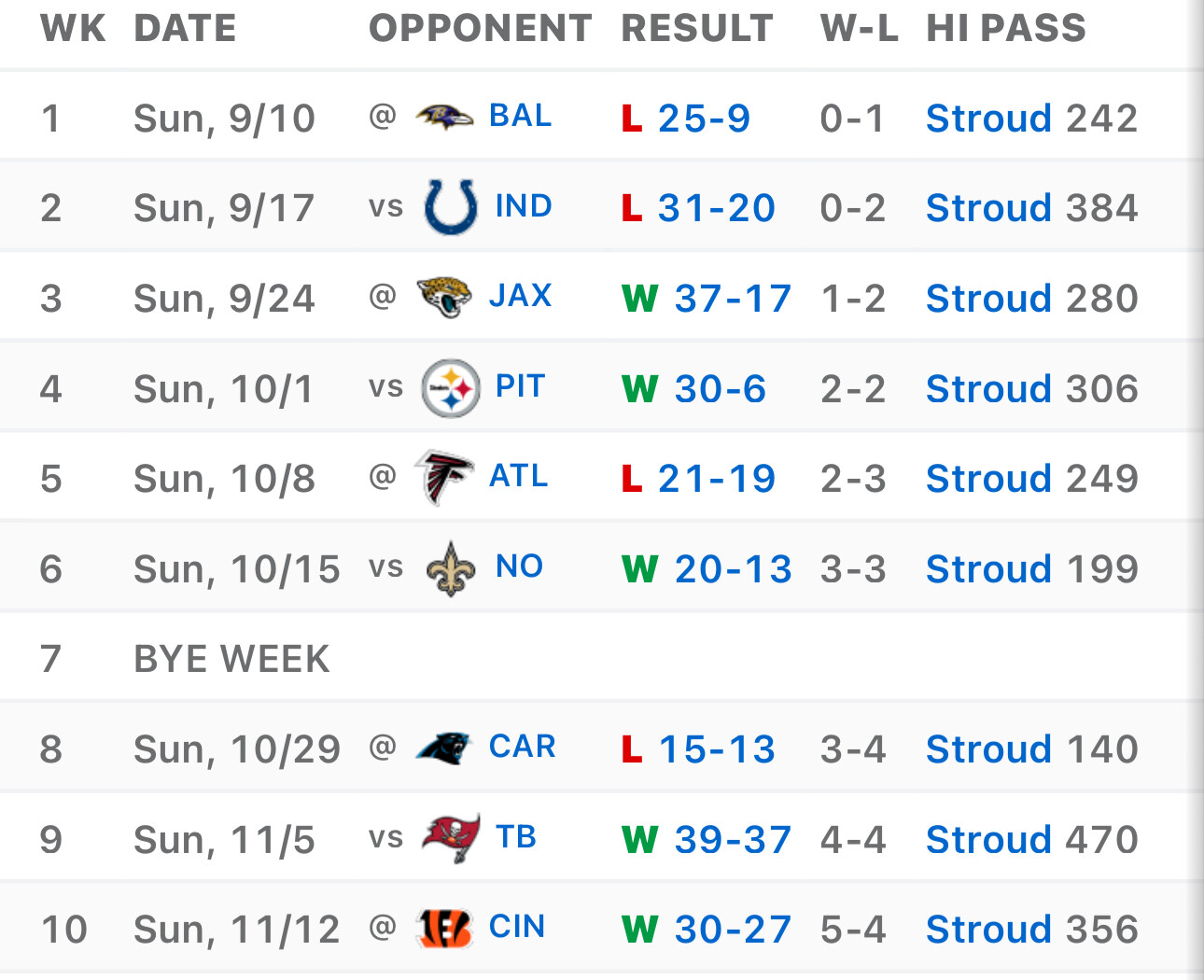The width and height of the screenshot is (1204, 980).
Task: Click the Indianapolis Colts horseshoe logo
Action: 451,206
